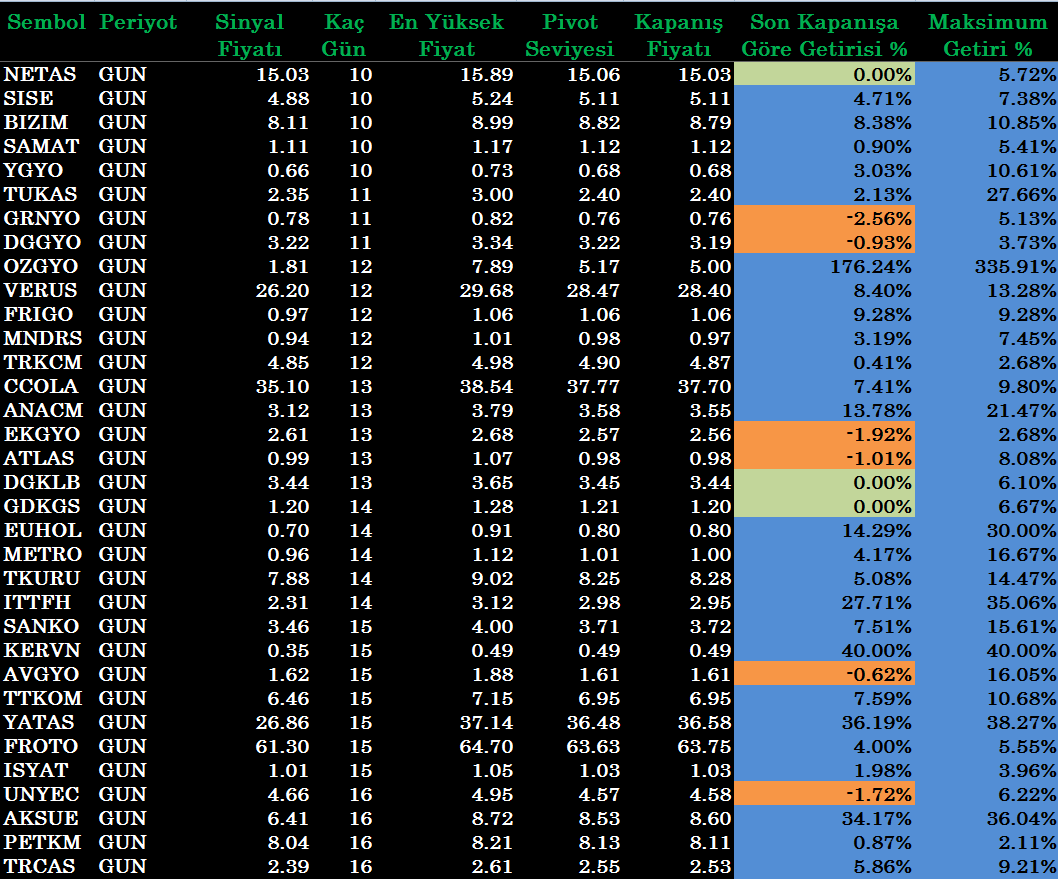Select the 36.48 pivot level cell
The width and height of the screenshot is (1058, 879).
coord(593,721)
